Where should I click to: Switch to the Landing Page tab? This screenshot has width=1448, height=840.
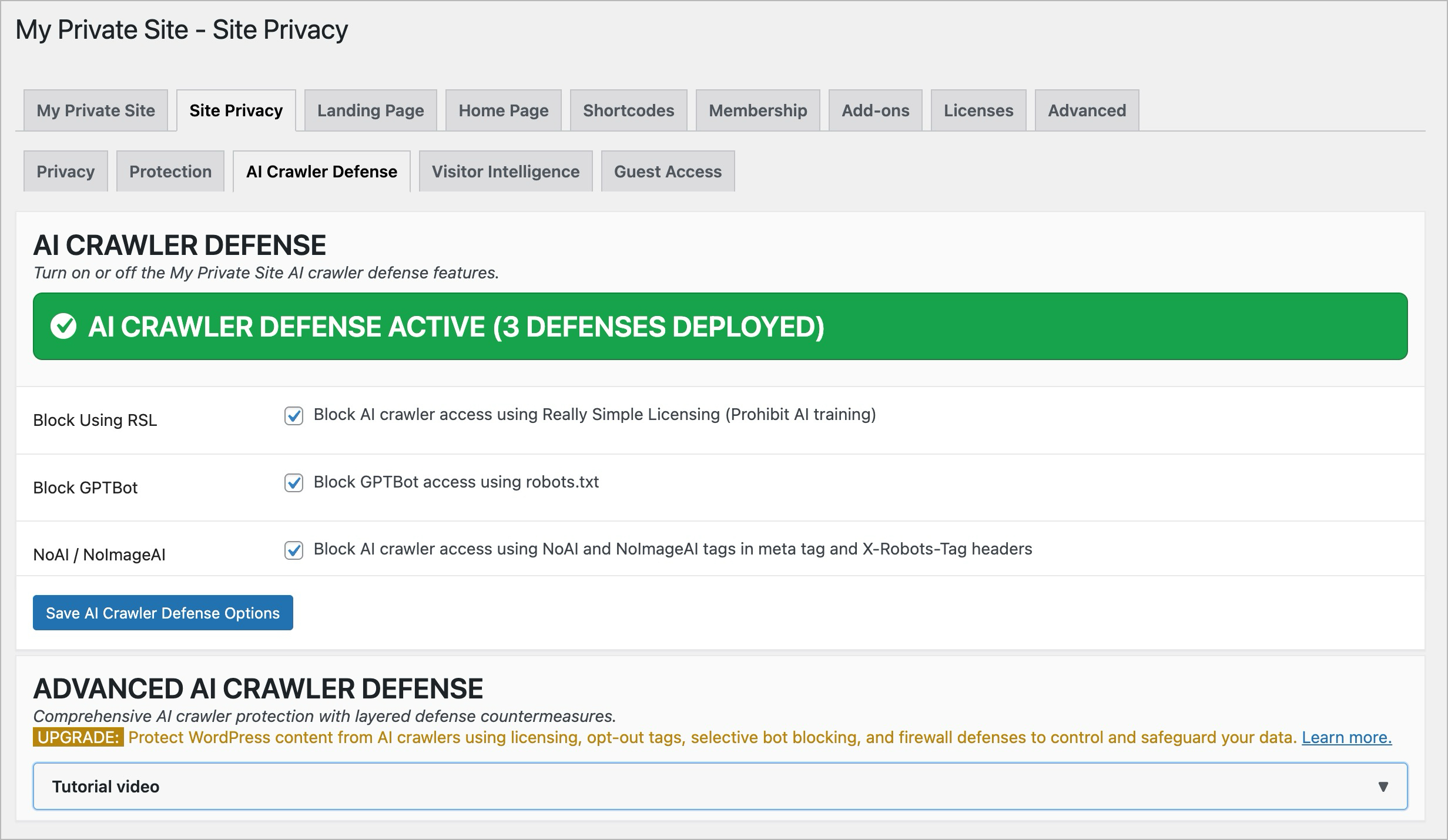click(370, 110)
